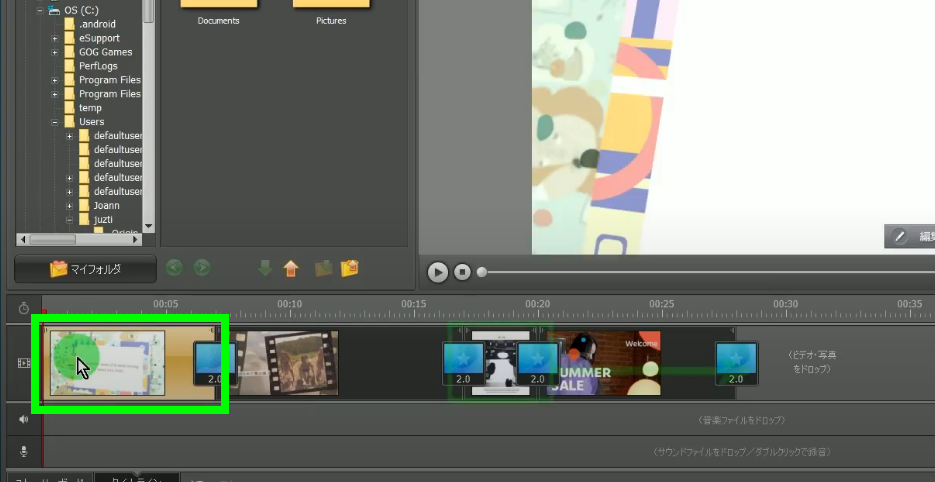
Task: Click the Play button under the preview
Action: point(437,271)
